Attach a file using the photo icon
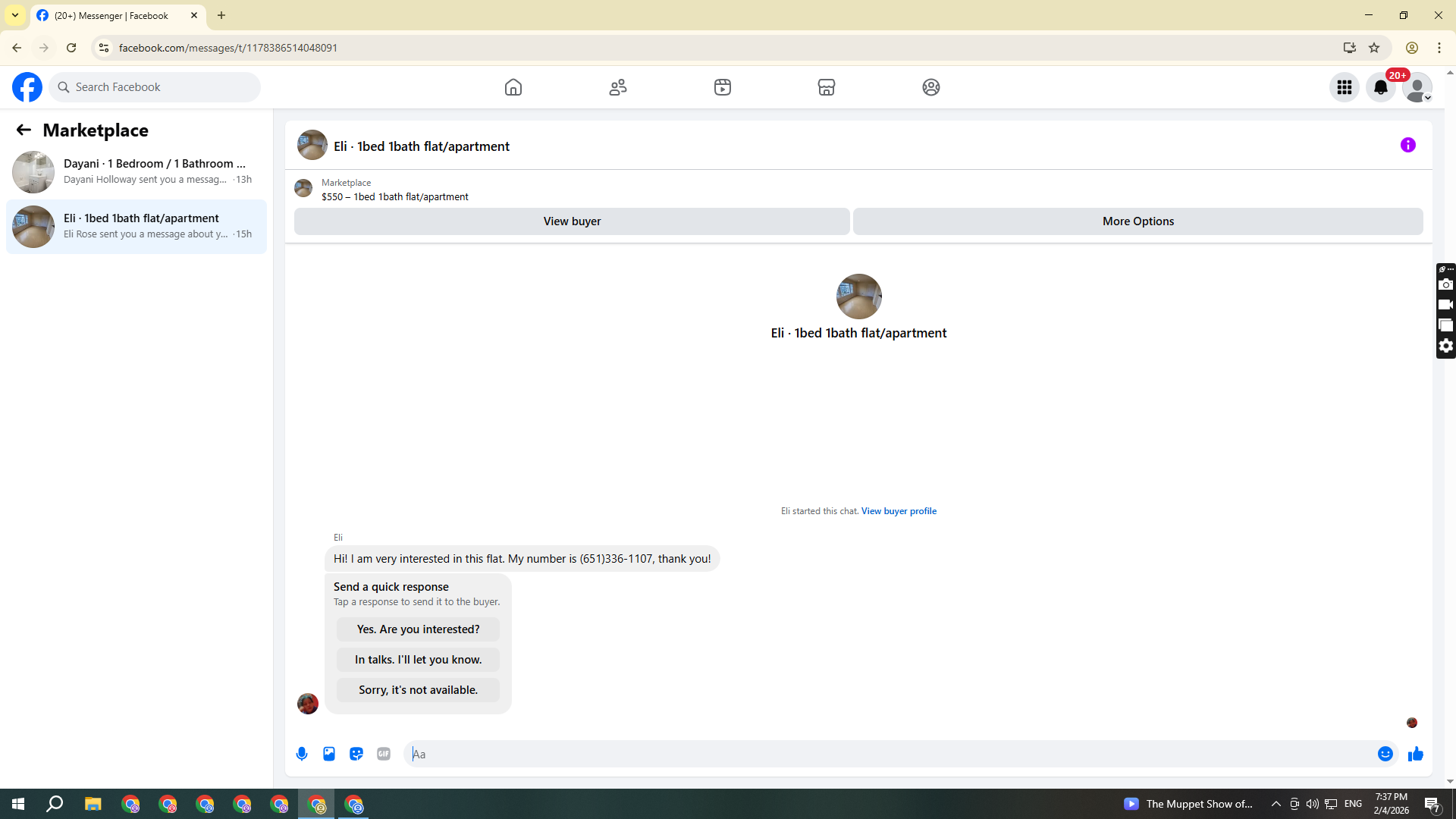 pos(329,754)
